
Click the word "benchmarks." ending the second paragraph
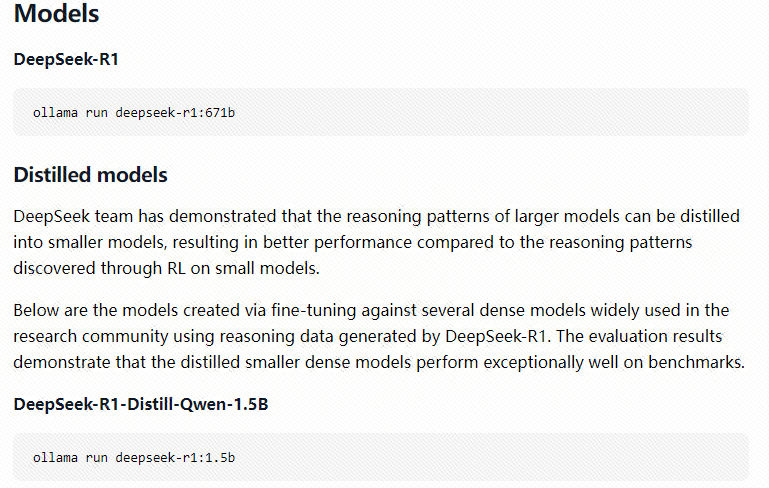click(696, 362)
